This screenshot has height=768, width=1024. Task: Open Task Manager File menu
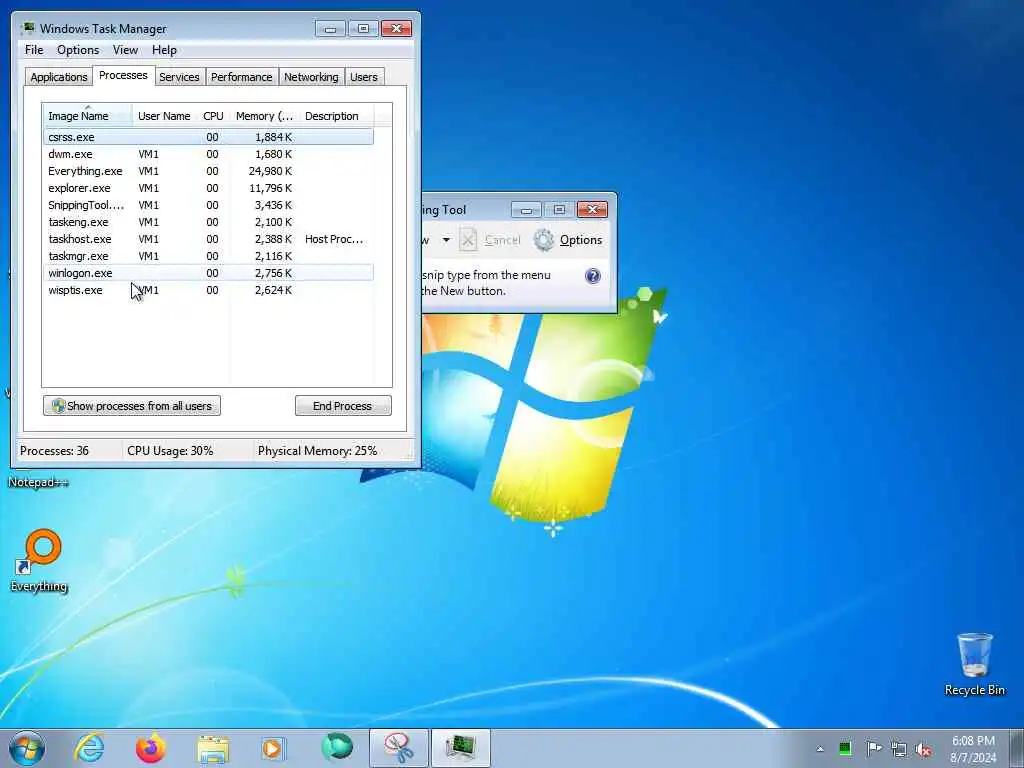[x=34, y=50]
